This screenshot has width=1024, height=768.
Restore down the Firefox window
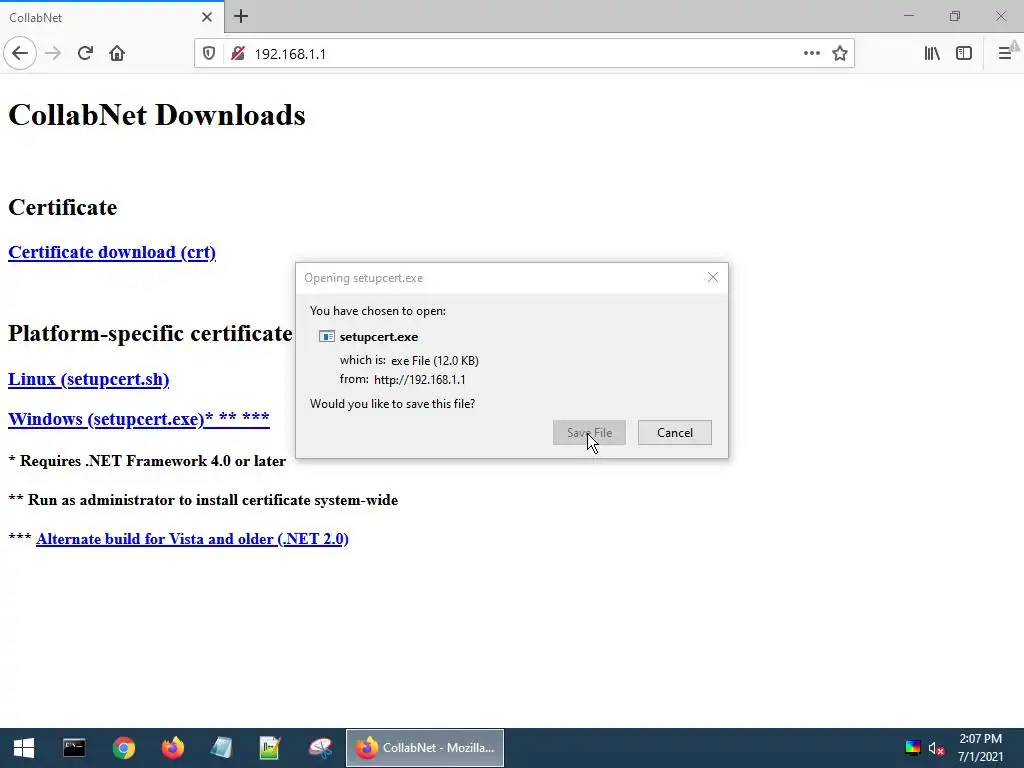[955, 16]
